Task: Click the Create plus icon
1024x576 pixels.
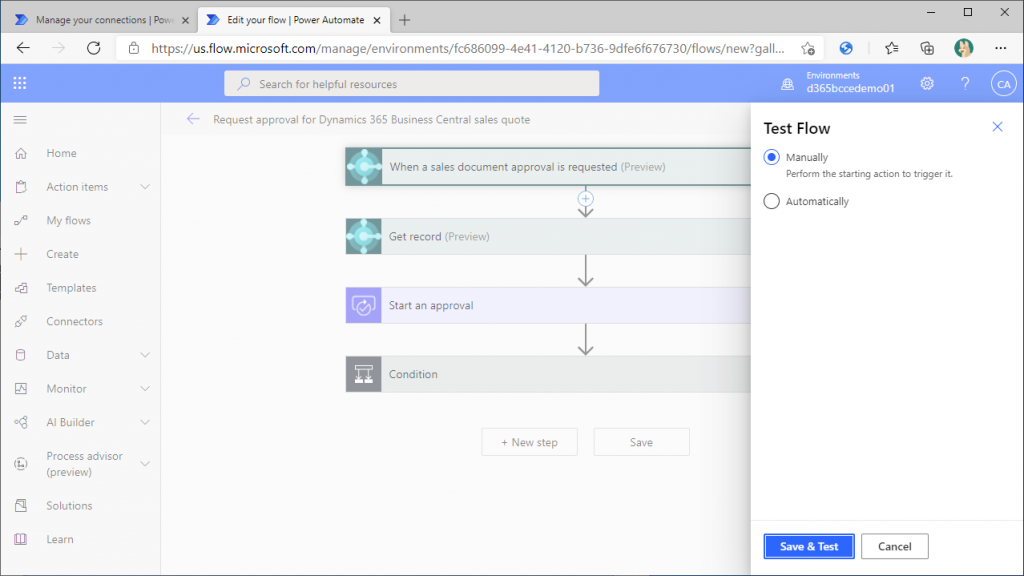Action: [x=21, y=254]
